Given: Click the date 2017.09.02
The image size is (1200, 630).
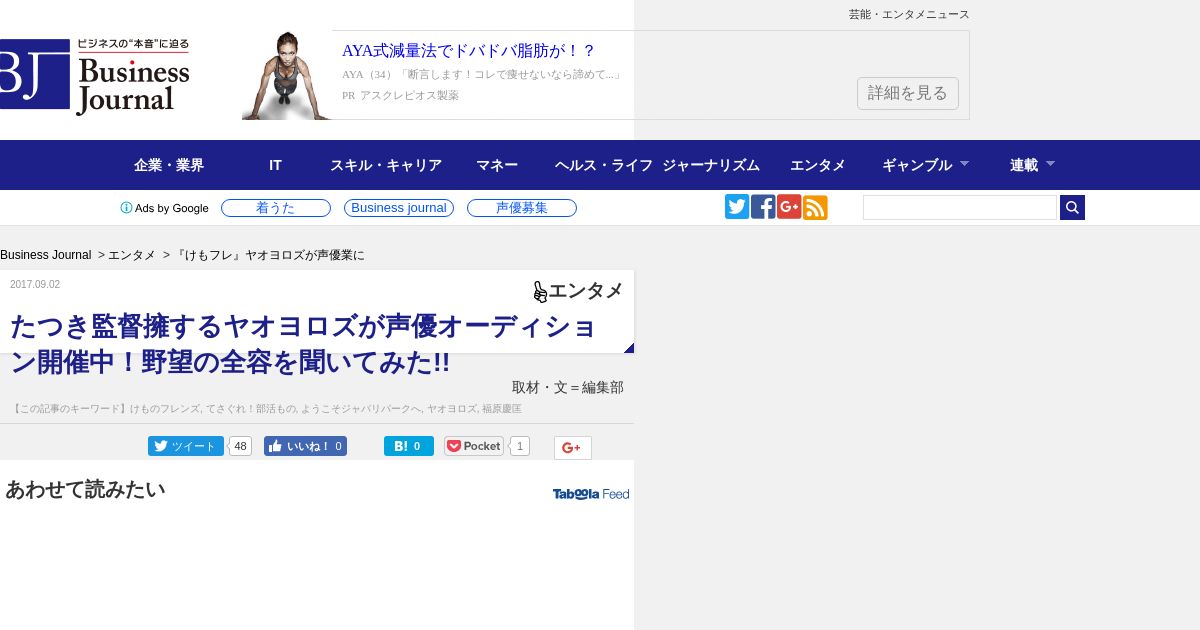Looking at the screenshot, I should [x=35, y=284].
